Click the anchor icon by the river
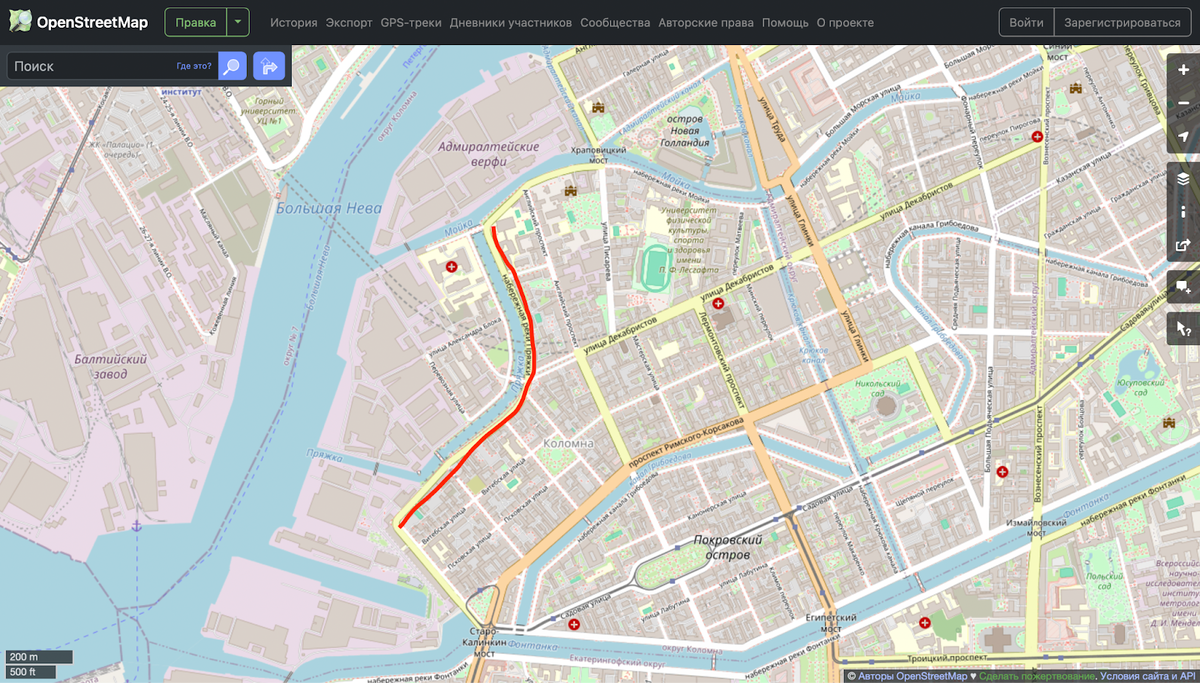 tap(137, 524)
